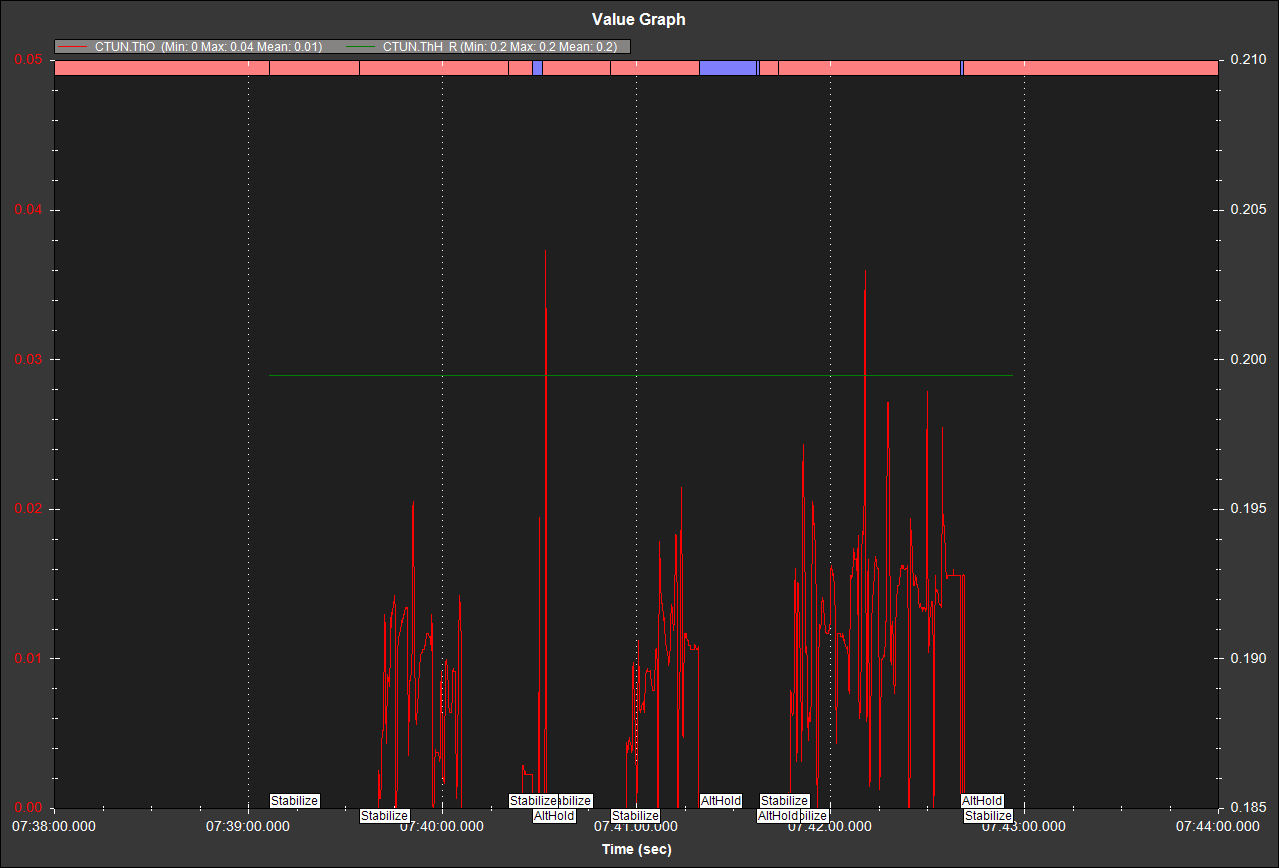Click the rightmost Stabilize mode label
1279x868 pixels.
pyautogui.click(x=988, y=816)
